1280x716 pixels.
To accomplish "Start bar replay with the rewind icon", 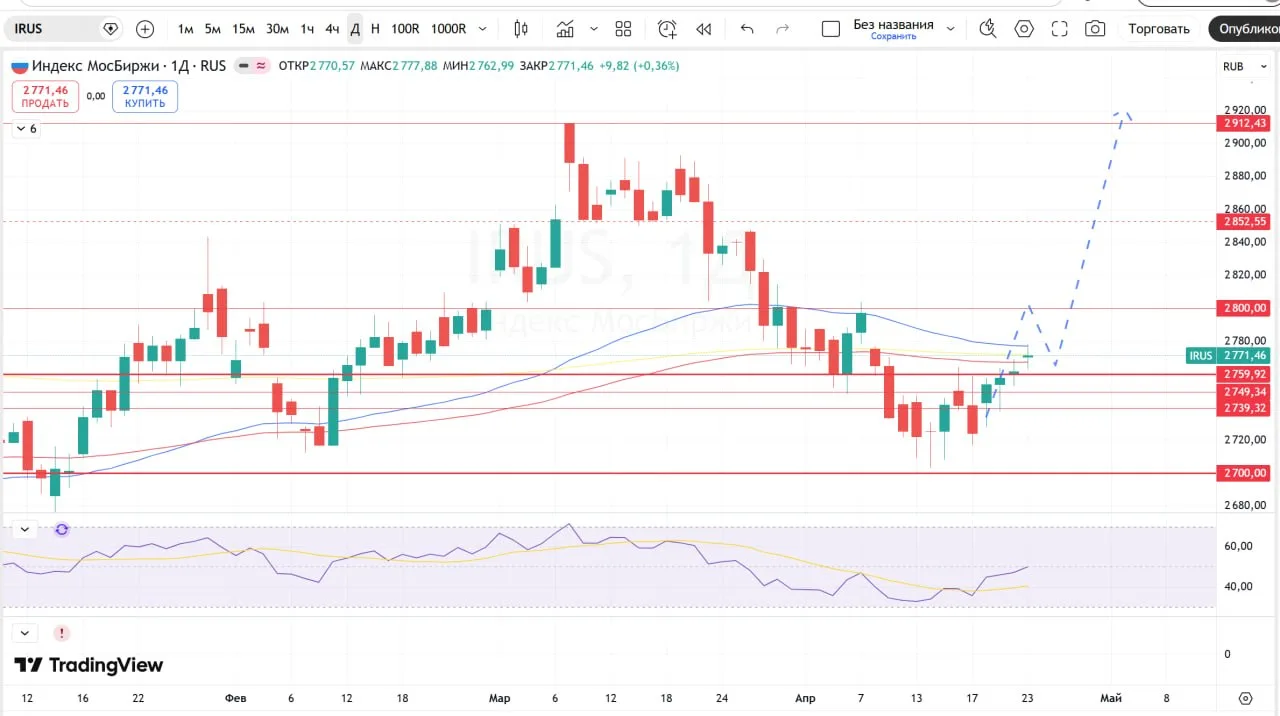I will 704,29.
